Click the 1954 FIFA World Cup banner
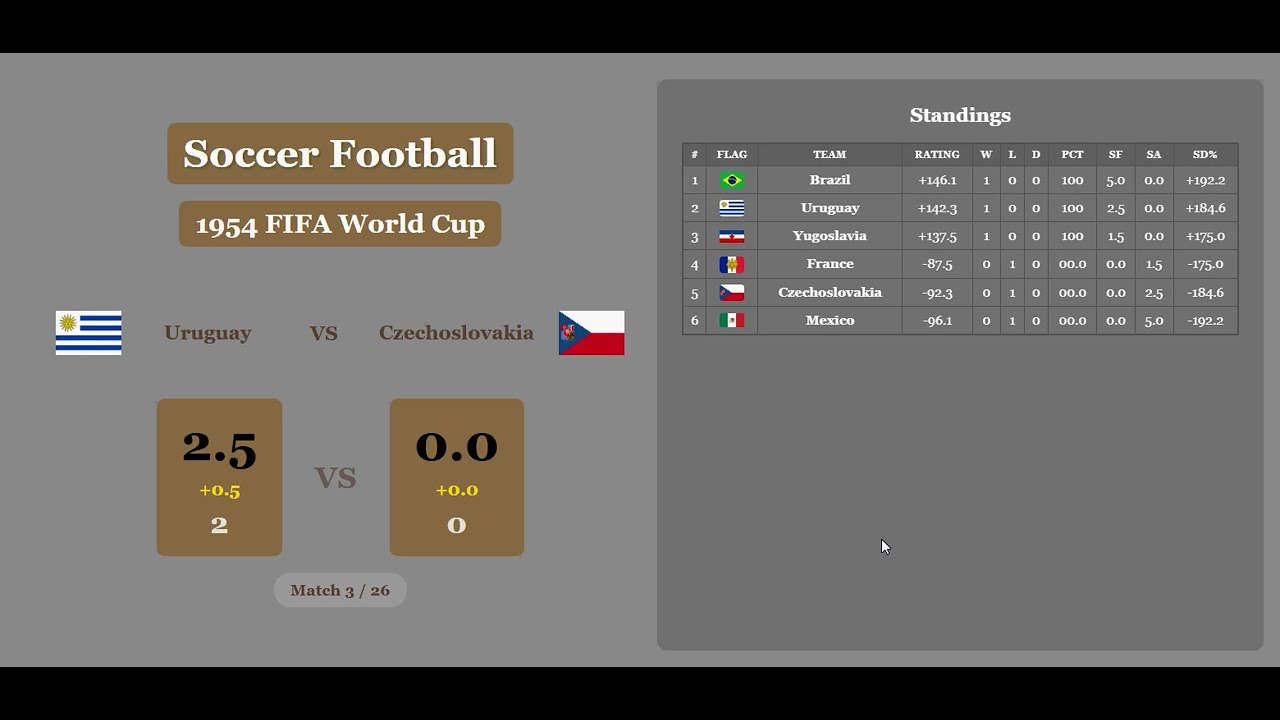This screenshot has height=720, width=1280. tap(340, 224)
